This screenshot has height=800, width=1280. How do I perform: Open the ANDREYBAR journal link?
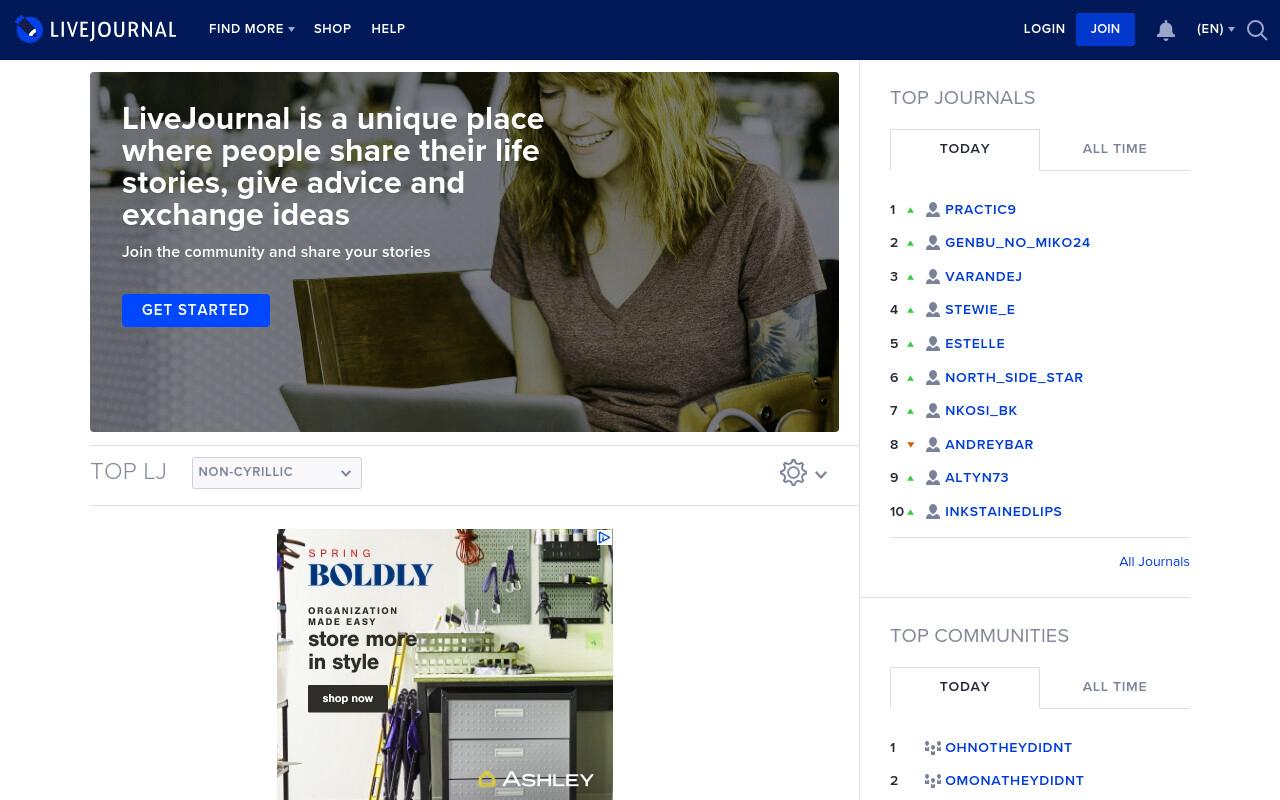[x=989, y=445]
